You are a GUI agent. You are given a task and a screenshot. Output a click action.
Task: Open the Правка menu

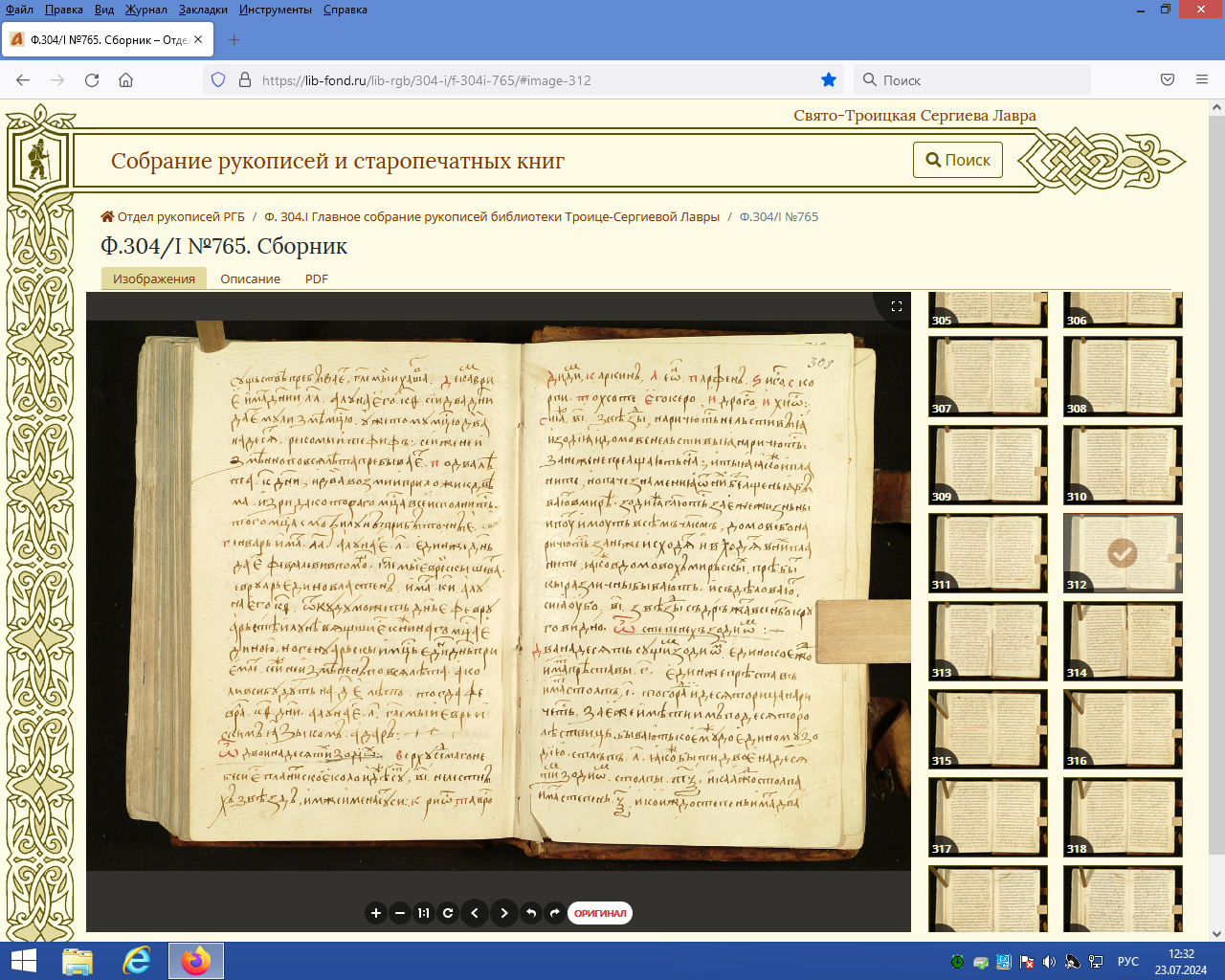point(63,10)
